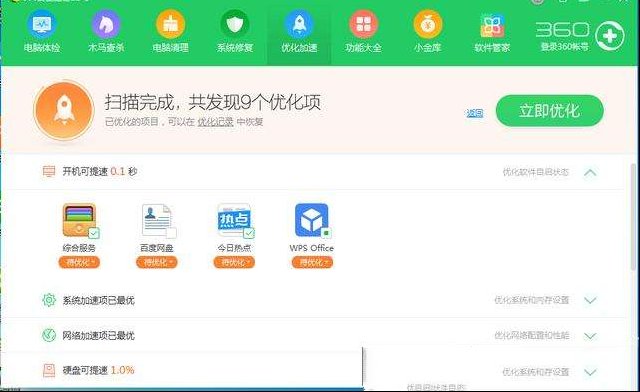Click the 立即优化 button

click(x=549, y=111)
